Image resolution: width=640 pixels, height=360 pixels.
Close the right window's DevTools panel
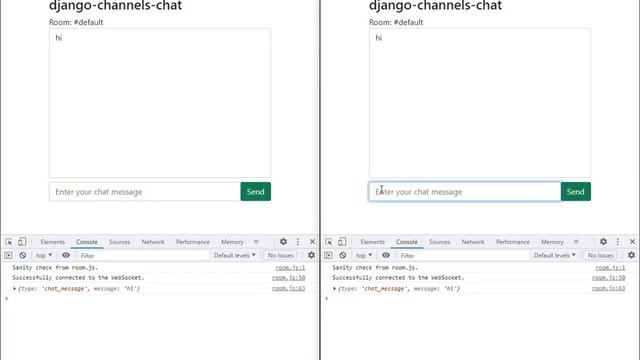click(x=632, y=242)
